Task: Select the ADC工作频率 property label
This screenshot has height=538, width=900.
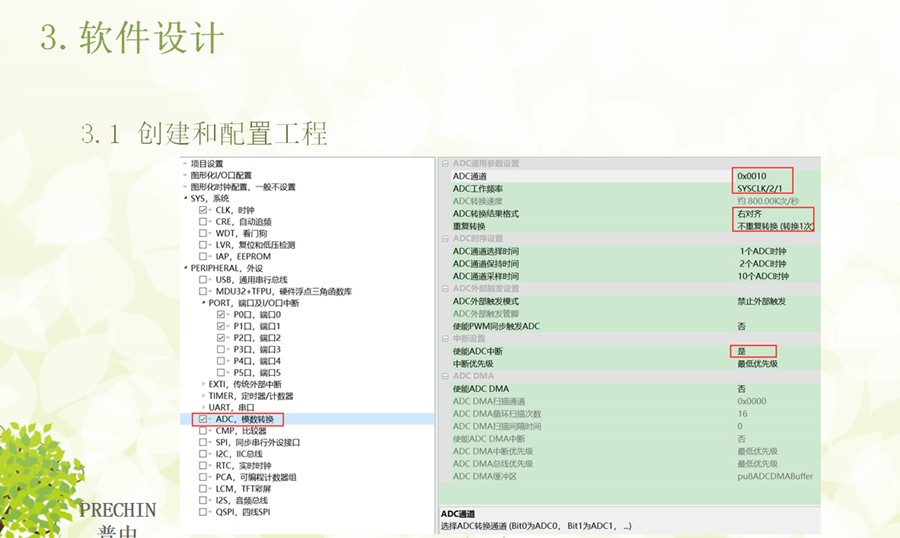Action: tap(478, 189)
